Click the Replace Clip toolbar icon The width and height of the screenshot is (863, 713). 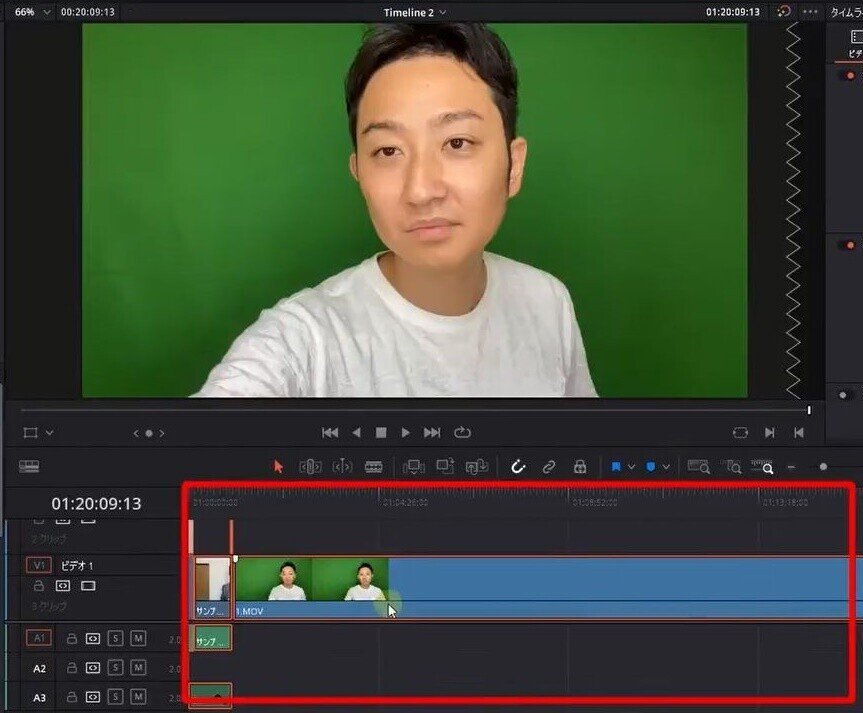pyautogui.click(x=477, y=467)
